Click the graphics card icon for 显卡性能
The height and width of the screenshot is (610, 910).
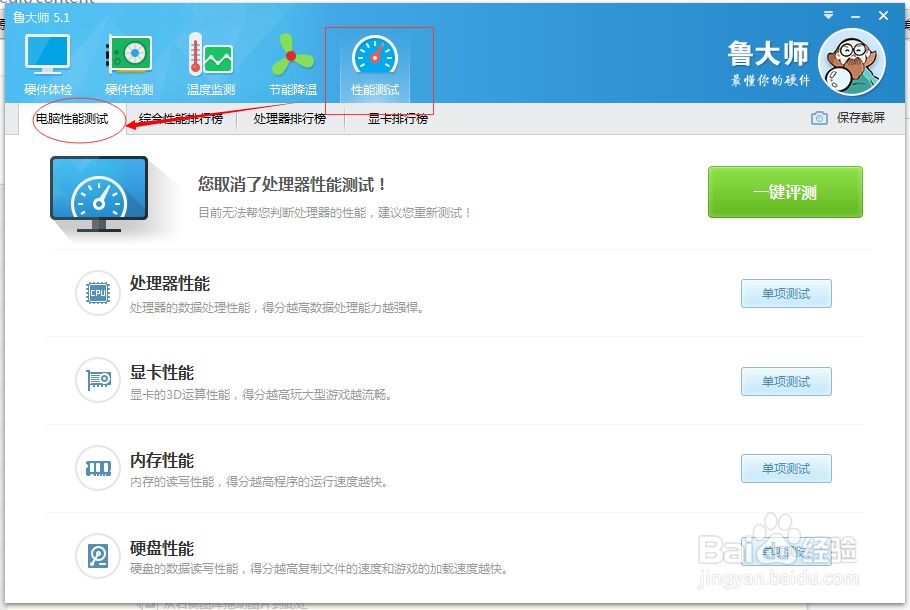point(98,380)
